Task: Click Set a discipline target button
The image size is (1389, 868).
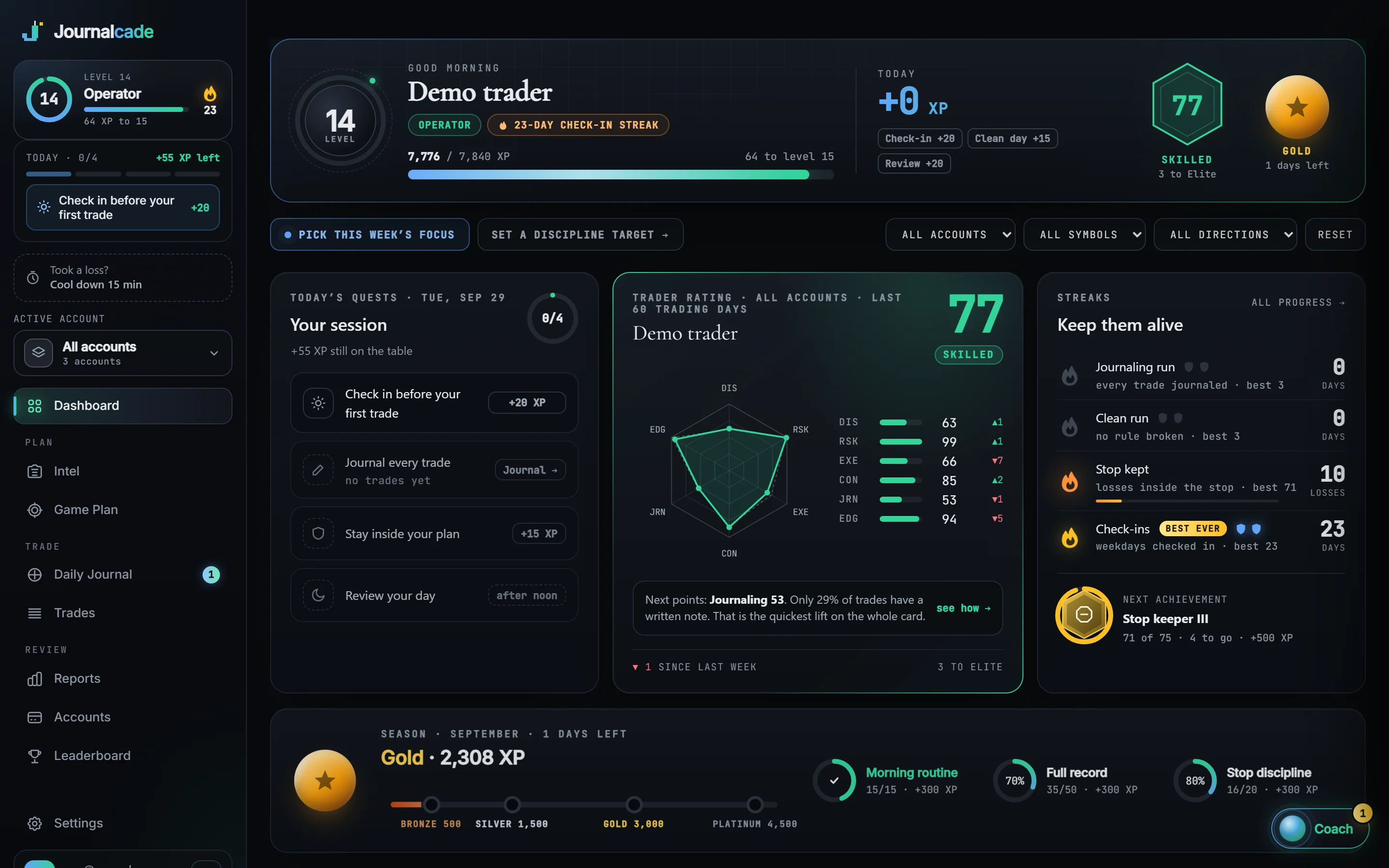Action: click(x=580, y=234)
